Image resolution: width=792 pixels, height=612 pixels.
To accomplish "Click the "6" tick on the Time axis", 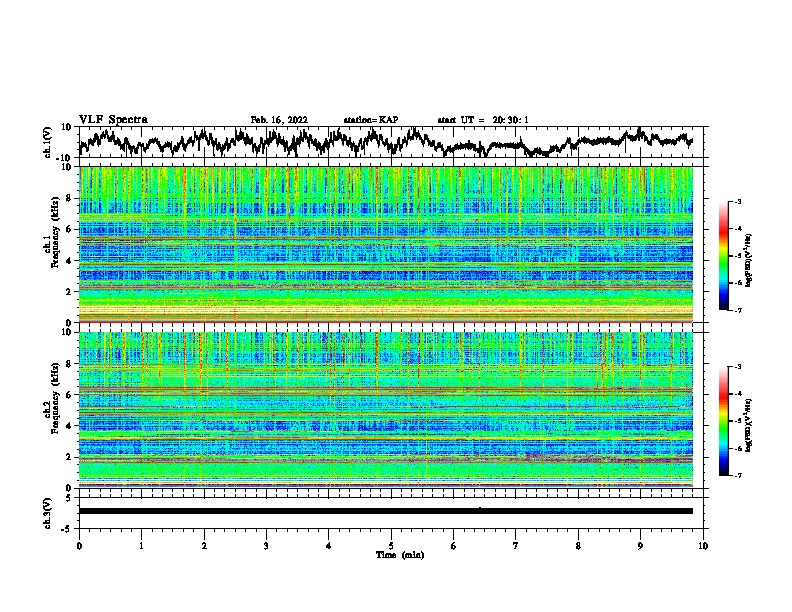I will tap(454, 546).
